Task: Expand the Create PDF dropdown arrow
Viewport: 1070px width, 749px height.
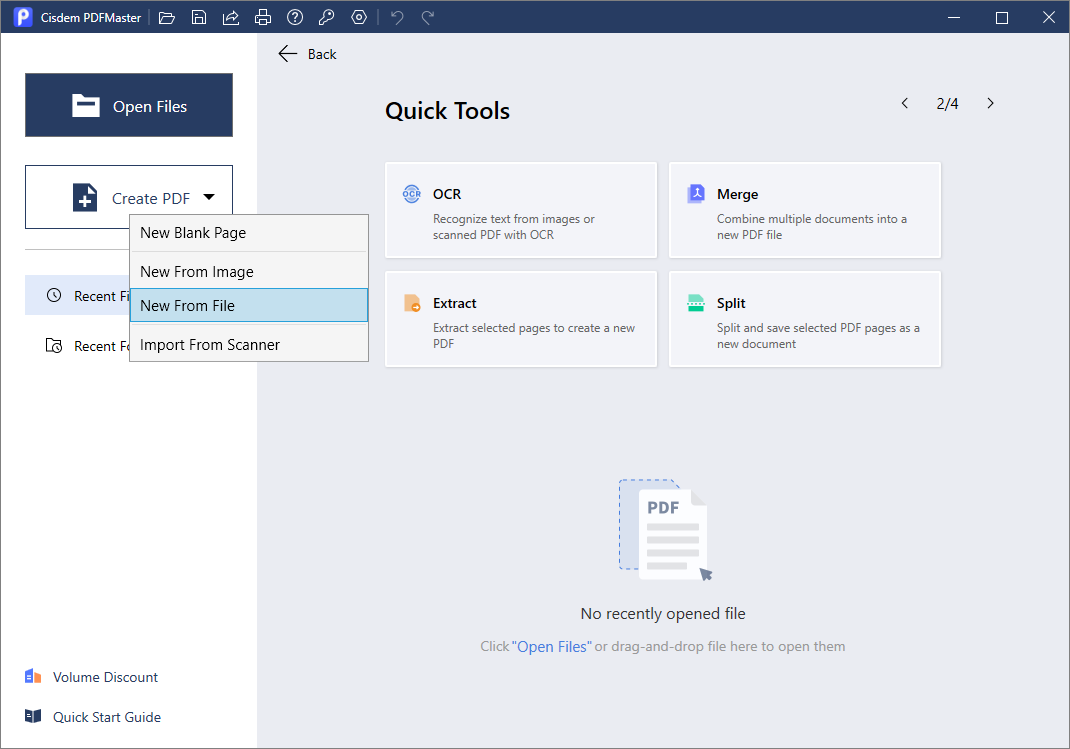Action: pos(209,197)
